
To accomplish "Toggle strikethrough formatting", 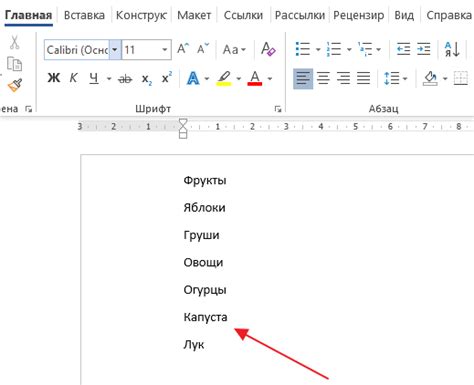I will point(125,79).
